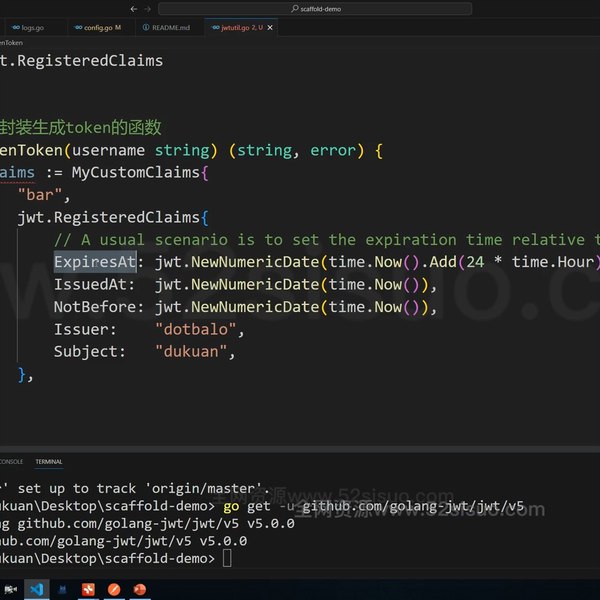Image resolution: width=600 pixels, height=600 pixels.
Task: Open the Debug Console panel tab
Action: [10, 462]
